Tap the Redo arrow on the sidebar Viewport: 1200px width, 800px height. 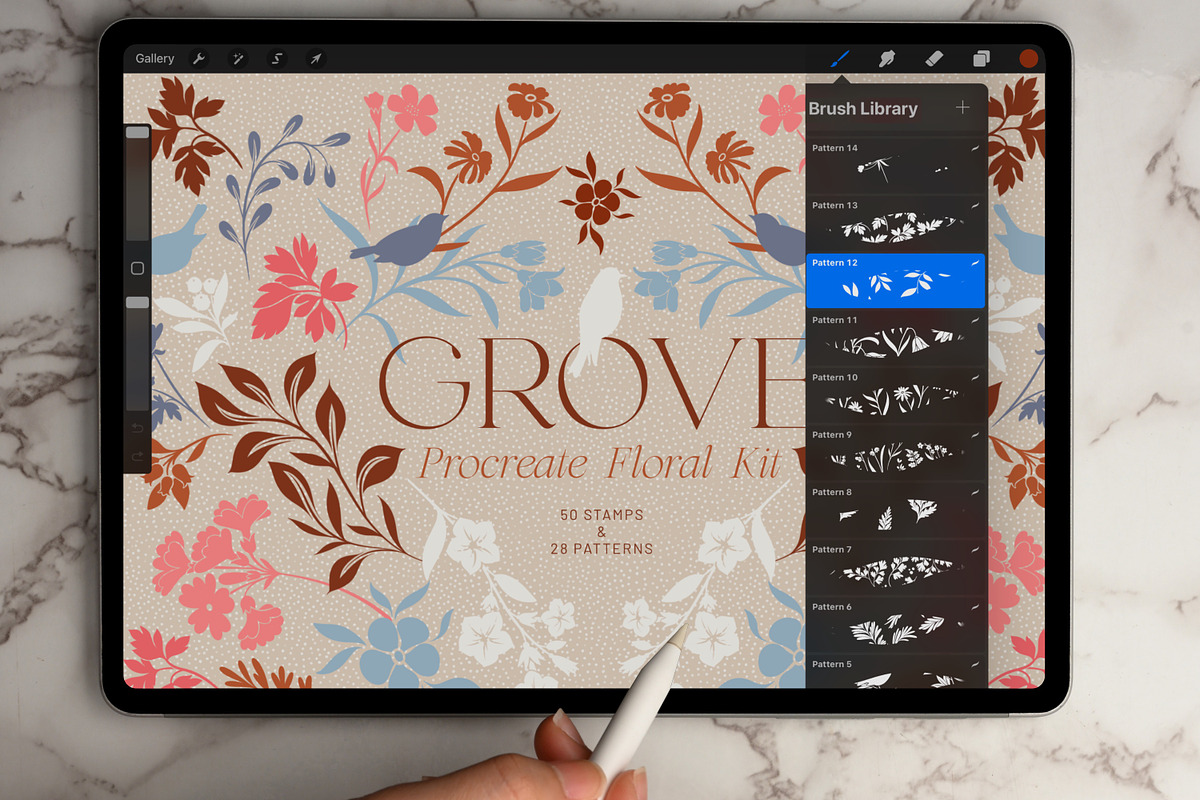click(x=138, y=457)
